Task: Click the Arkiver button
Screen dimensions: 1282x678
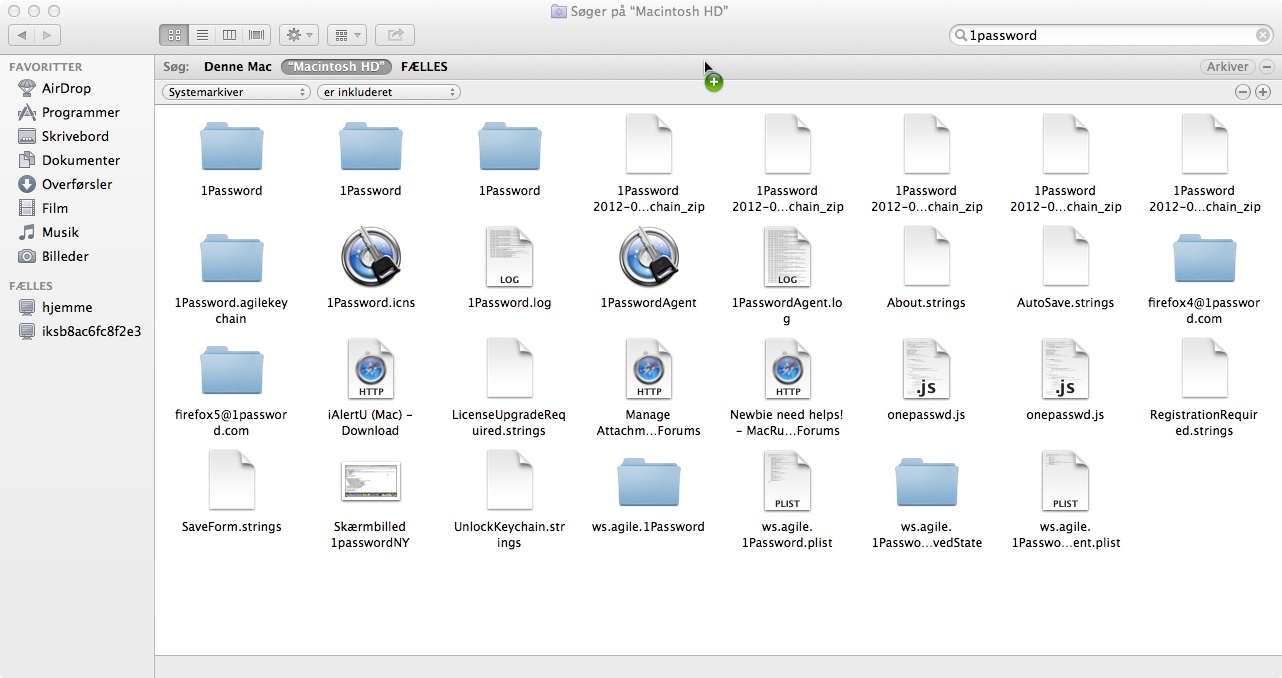Action: (1227, 67)
